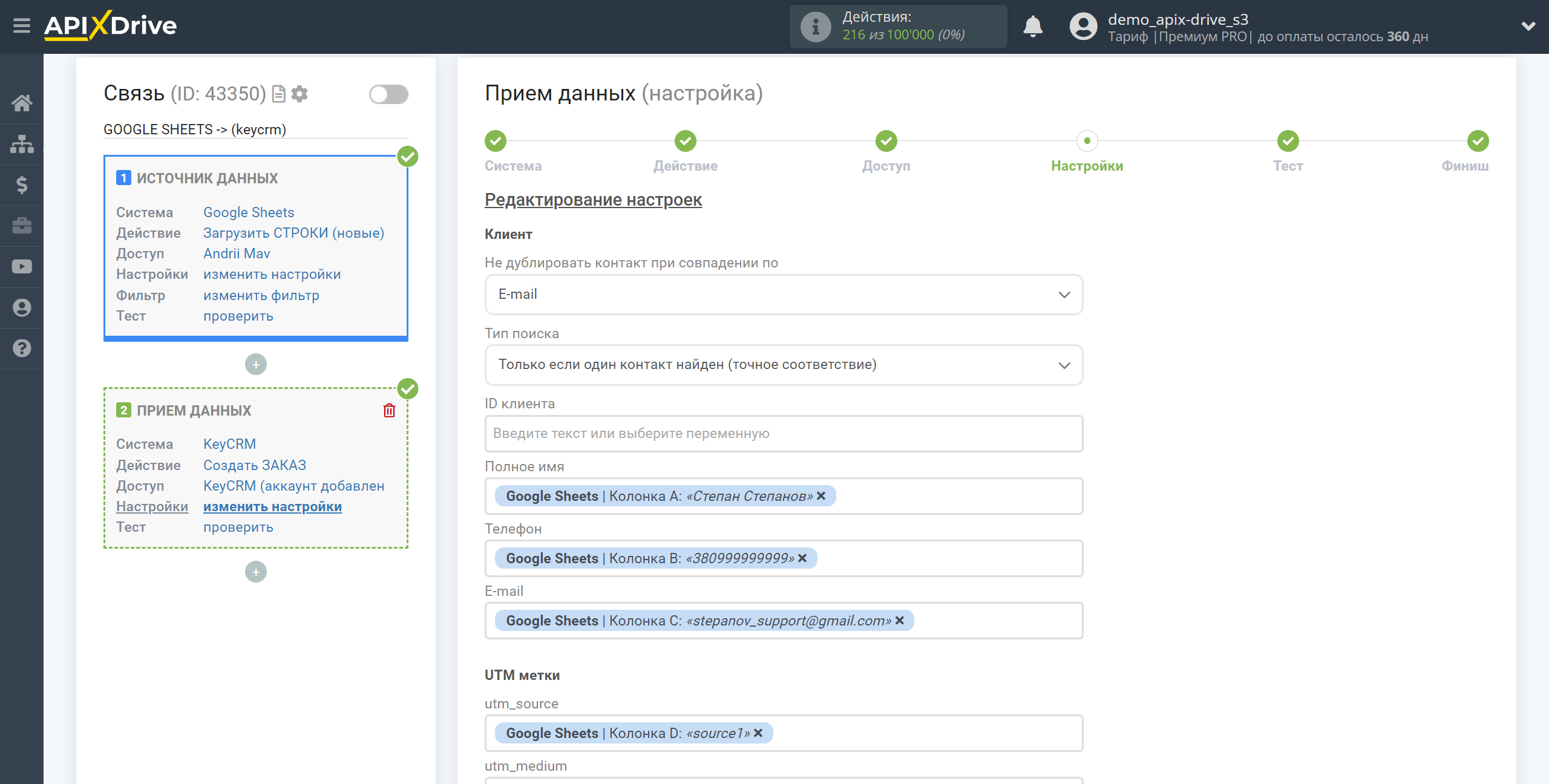Open connection settings gear icon
The height and width of the screenshot is (784, 1549).
300,94
